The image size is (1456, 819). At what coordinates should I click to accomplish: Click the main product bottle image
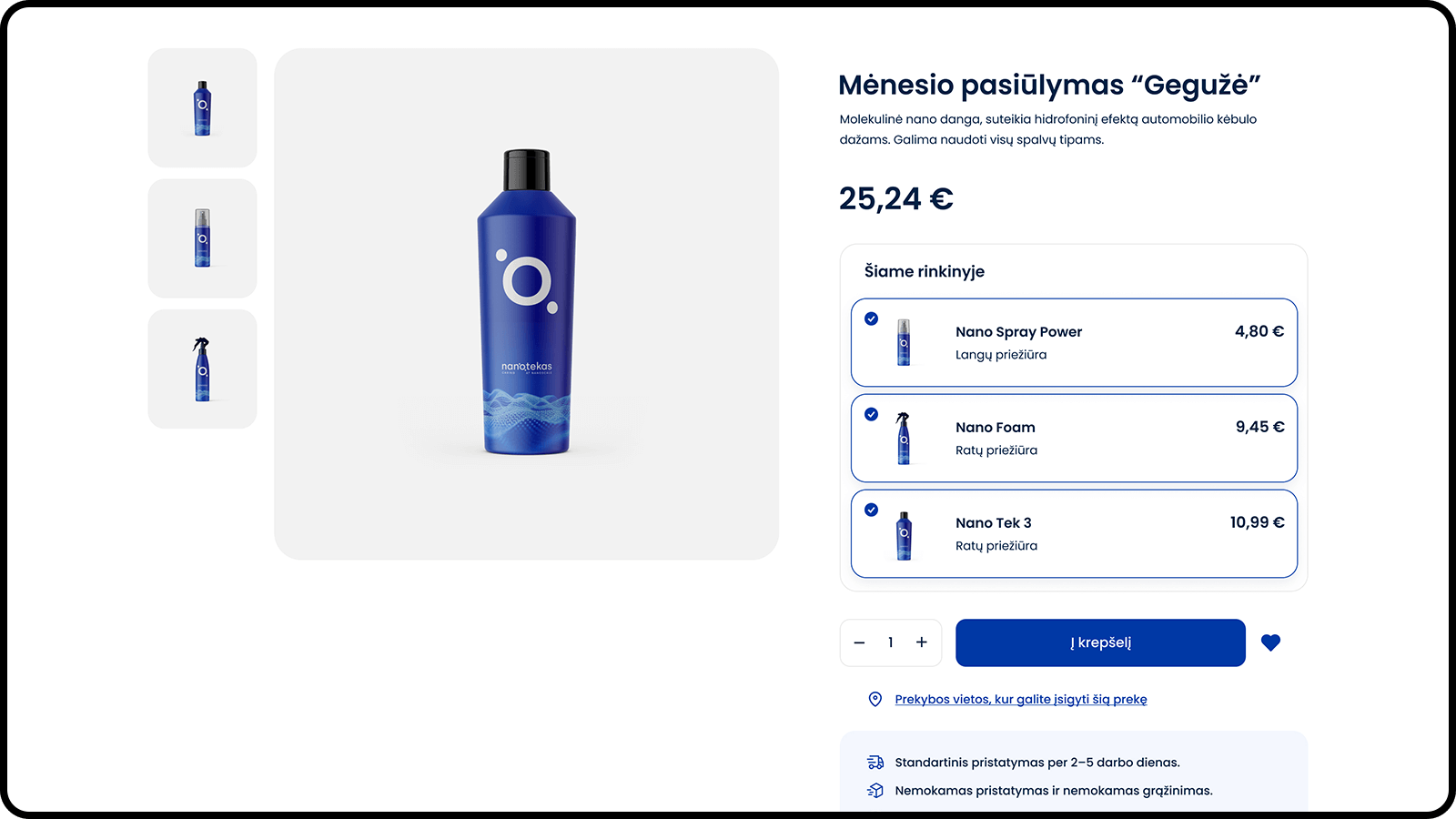point(527,303)
